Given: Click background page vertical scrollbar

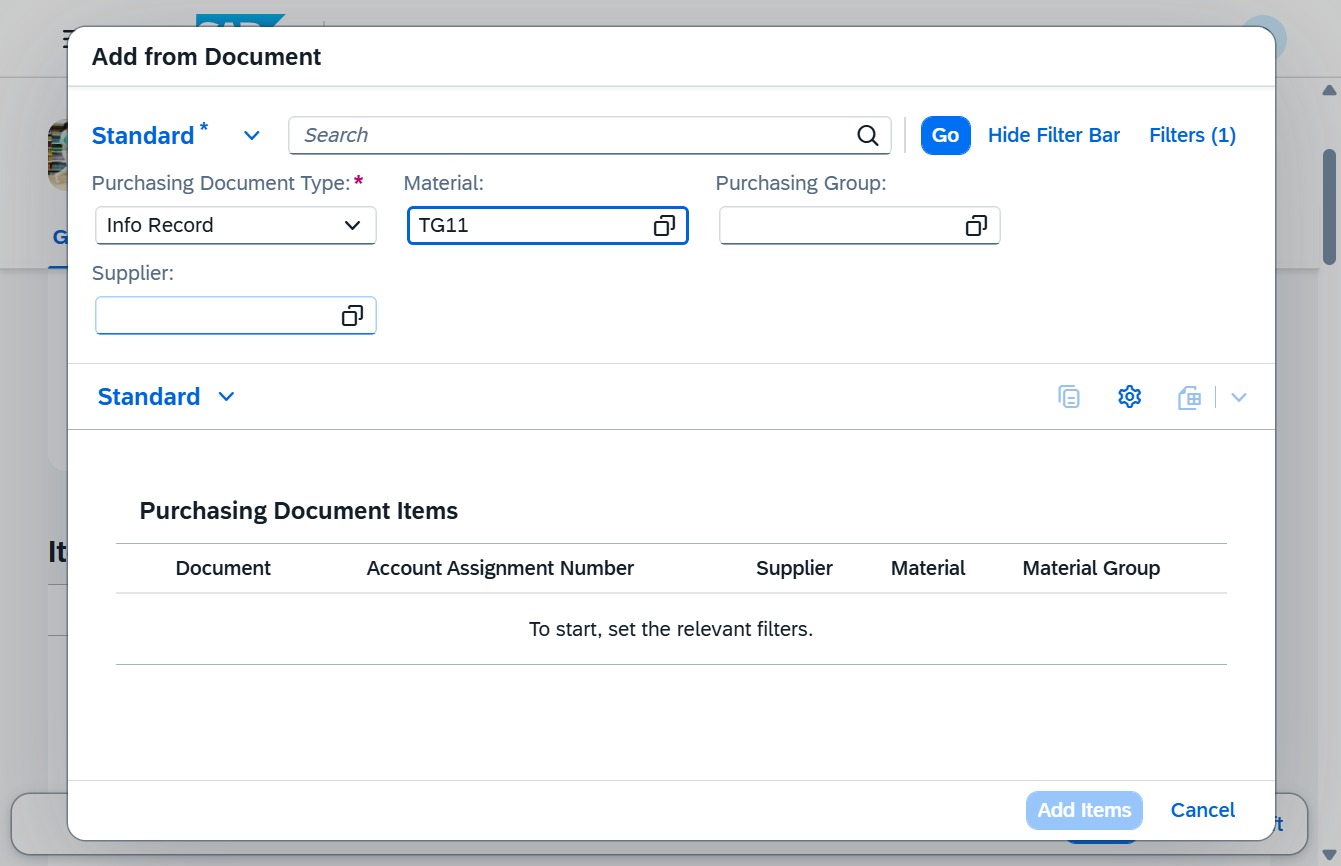Looking at the screenshot, I should (1329, 207).
